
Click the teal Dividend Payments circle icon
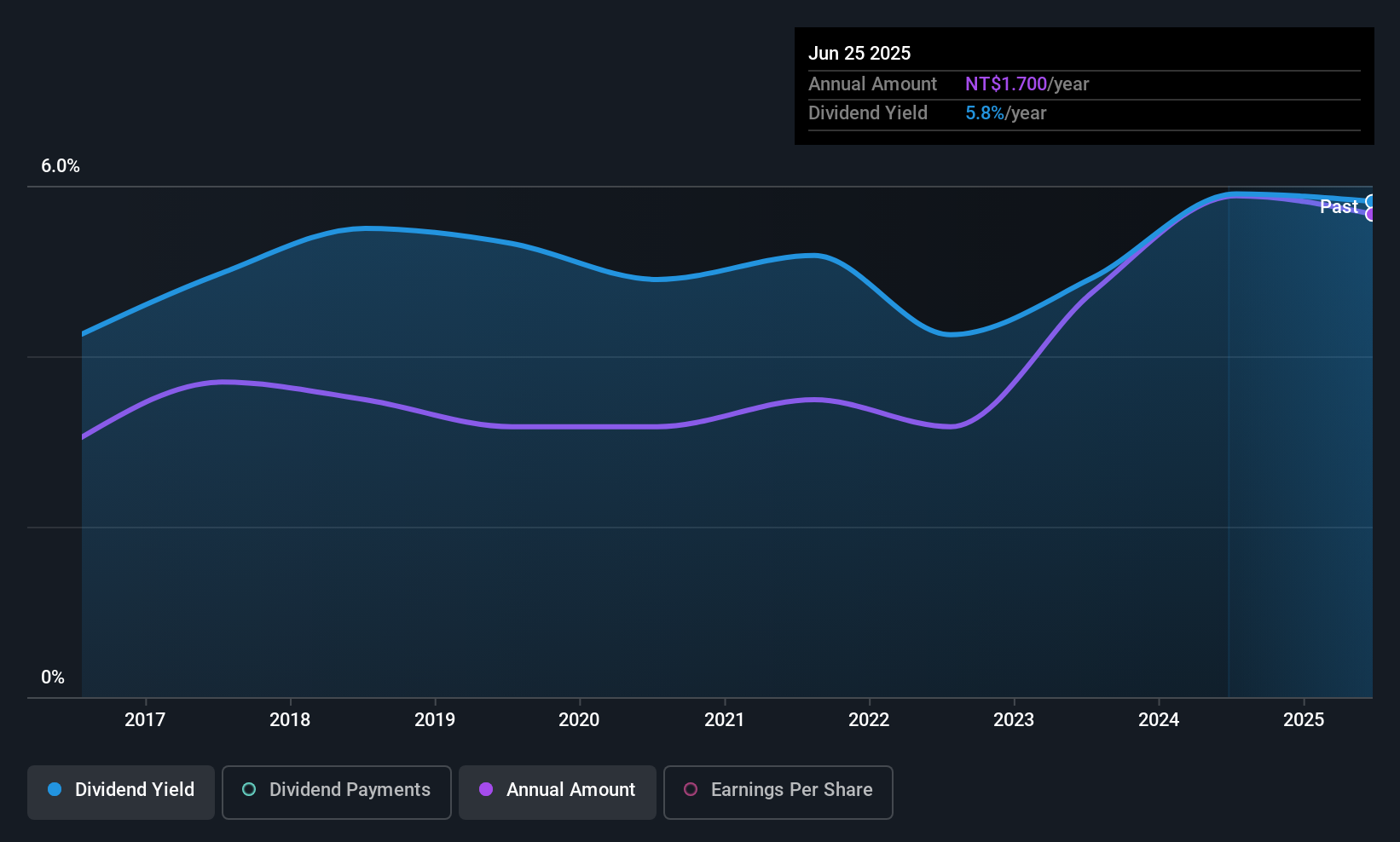248,790
